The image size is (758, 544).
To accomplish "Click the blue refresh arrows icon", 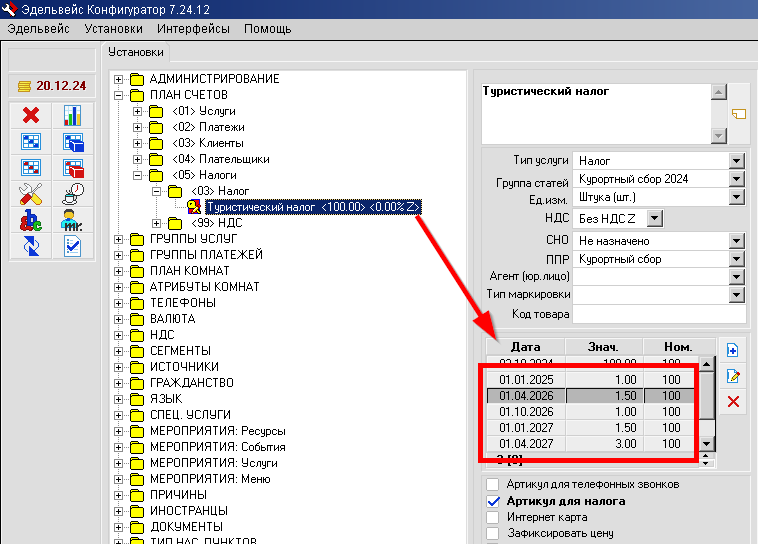I will point(30,246).
